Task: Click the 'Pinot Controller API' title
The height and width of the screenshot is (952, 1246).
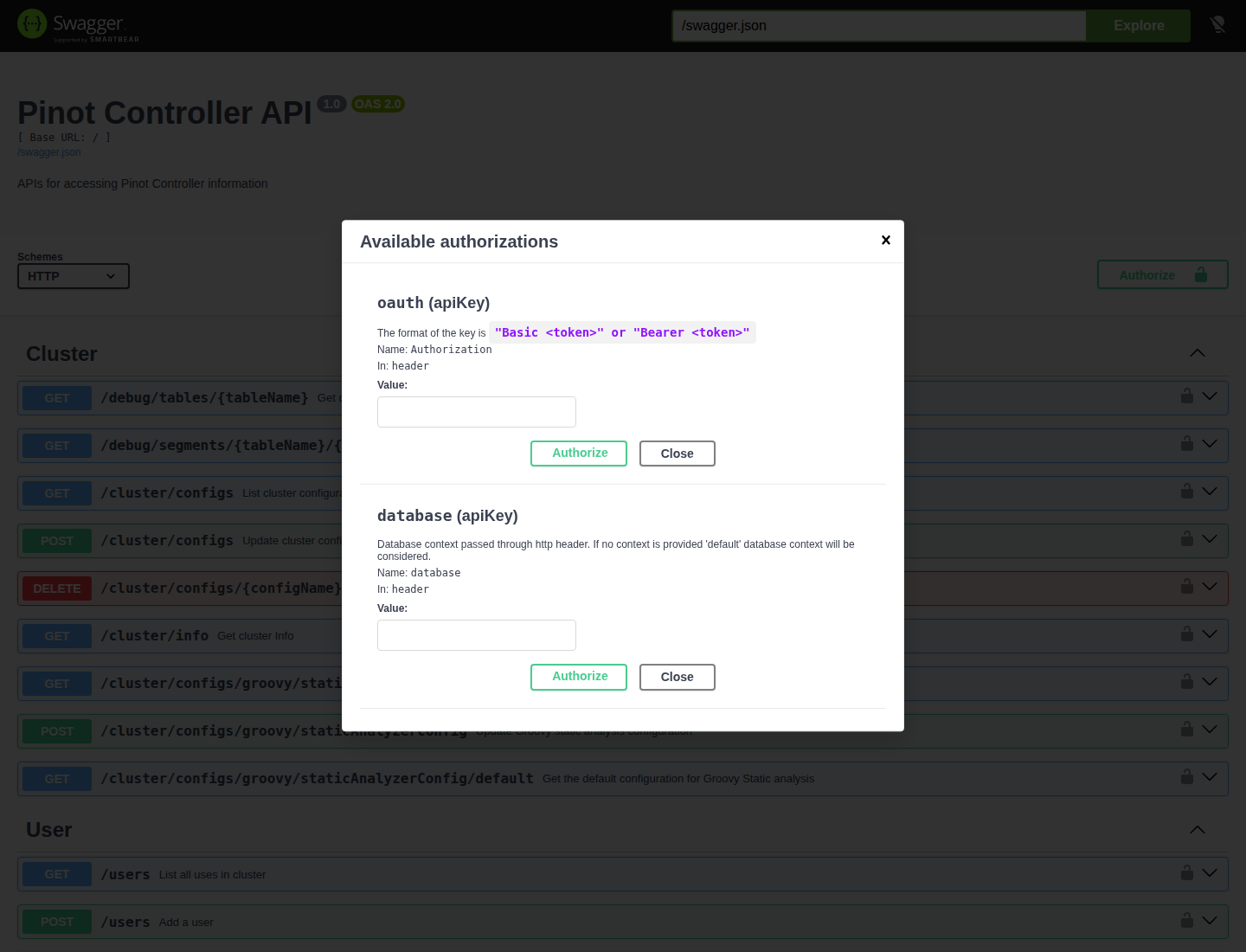Action: [164, 113]
